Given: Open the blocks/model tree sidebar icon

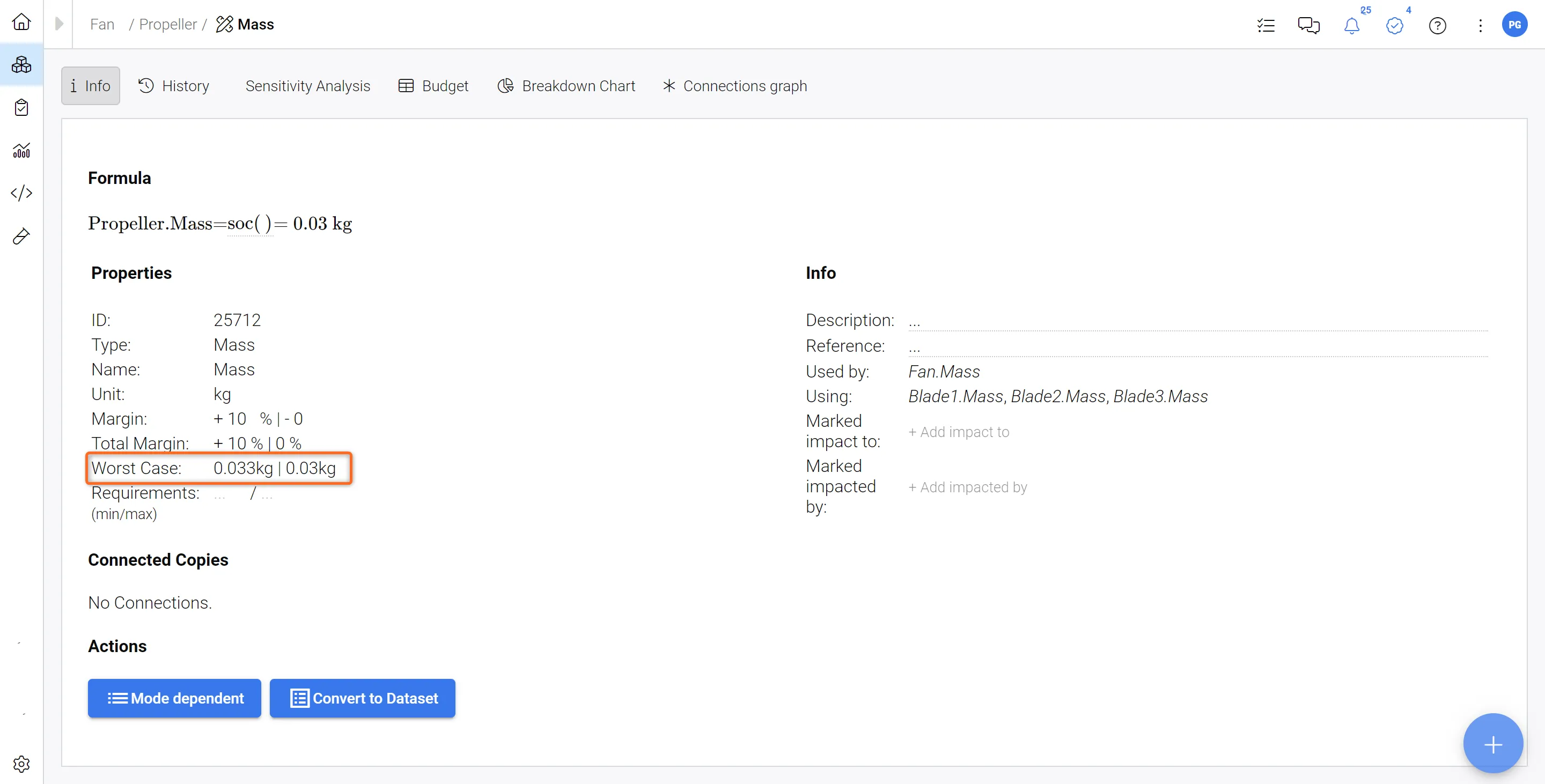Looking at the screenshot, I should click(x=21, y=65).
